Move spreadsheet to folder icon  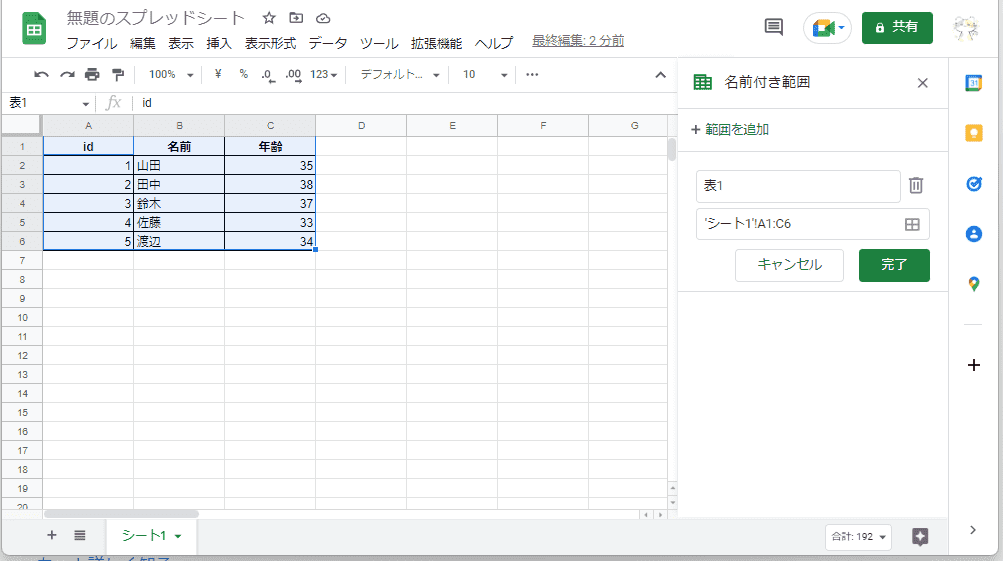[x=296, y=18]
